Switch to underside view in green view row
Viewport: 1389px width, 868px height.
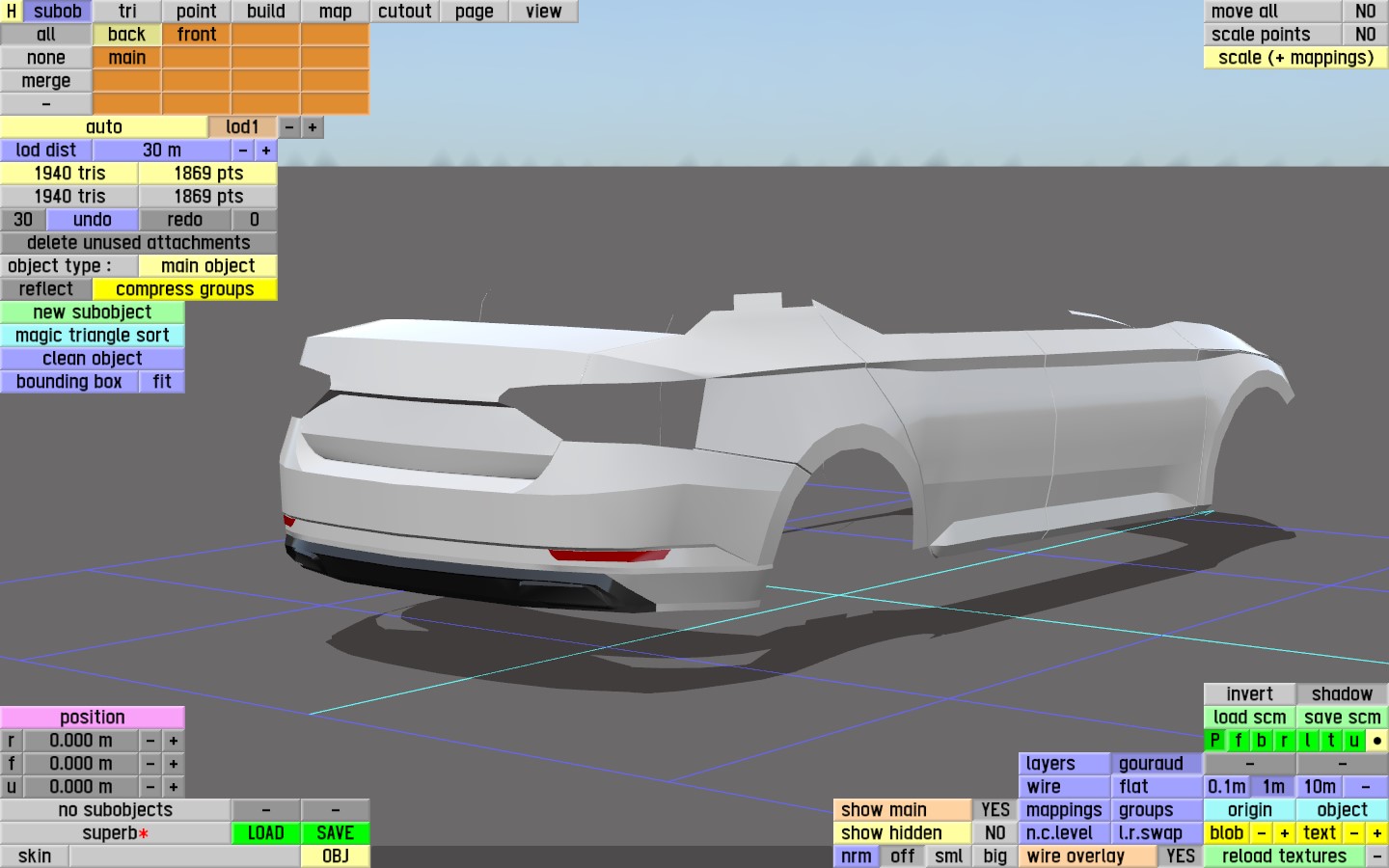click(x=1354, y=741)
